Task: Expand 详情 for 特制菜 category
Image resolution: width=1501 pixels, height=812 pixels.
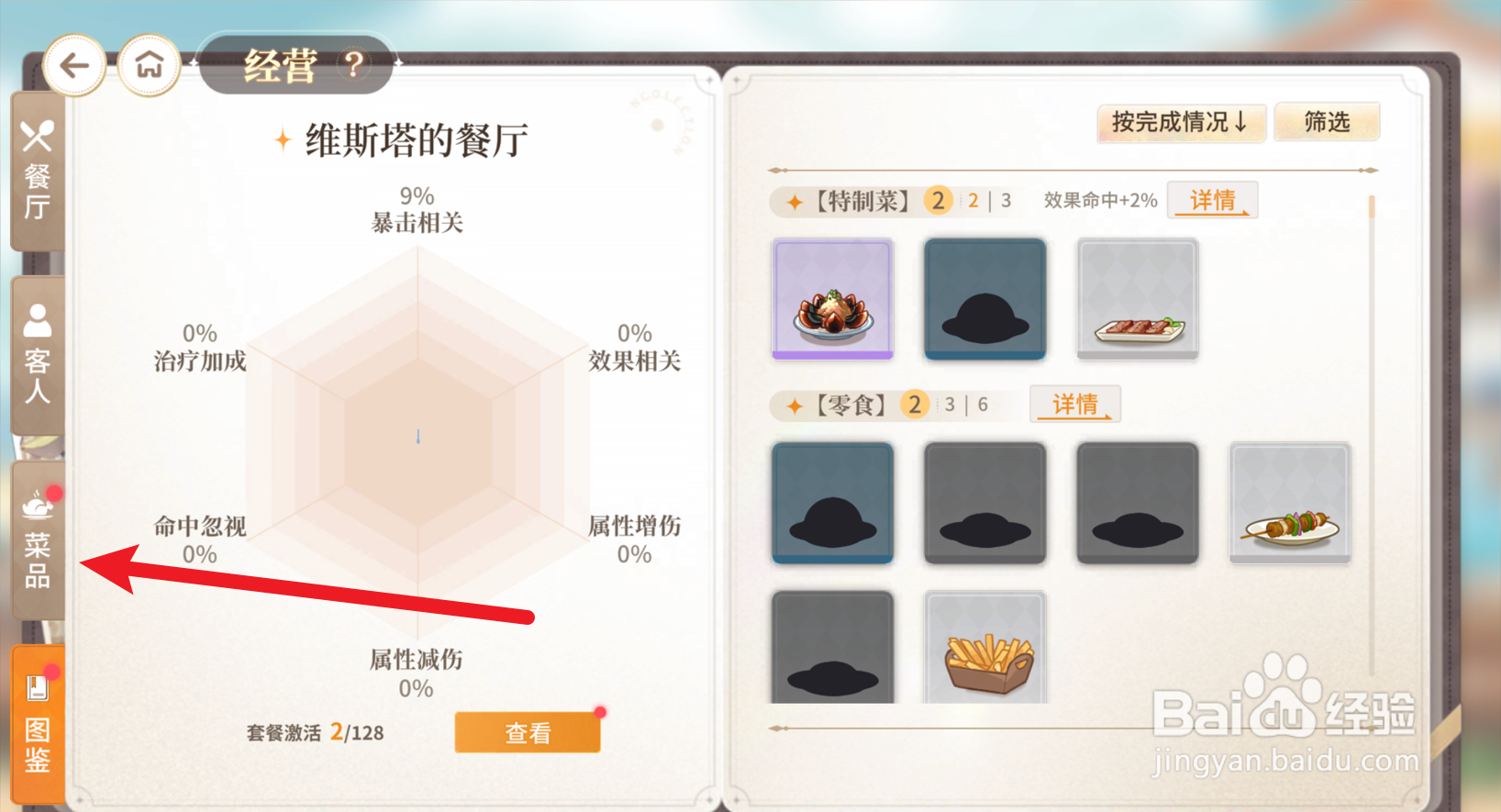Action: pos(1212,200)
